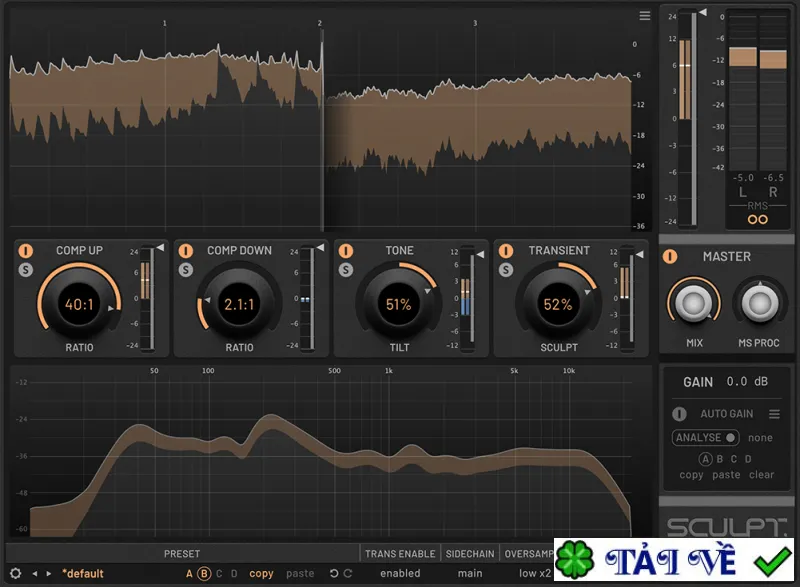The image size is (800, 587).
Task: Open the oversampling low x2 dropdown
Action: click(535, 573)
